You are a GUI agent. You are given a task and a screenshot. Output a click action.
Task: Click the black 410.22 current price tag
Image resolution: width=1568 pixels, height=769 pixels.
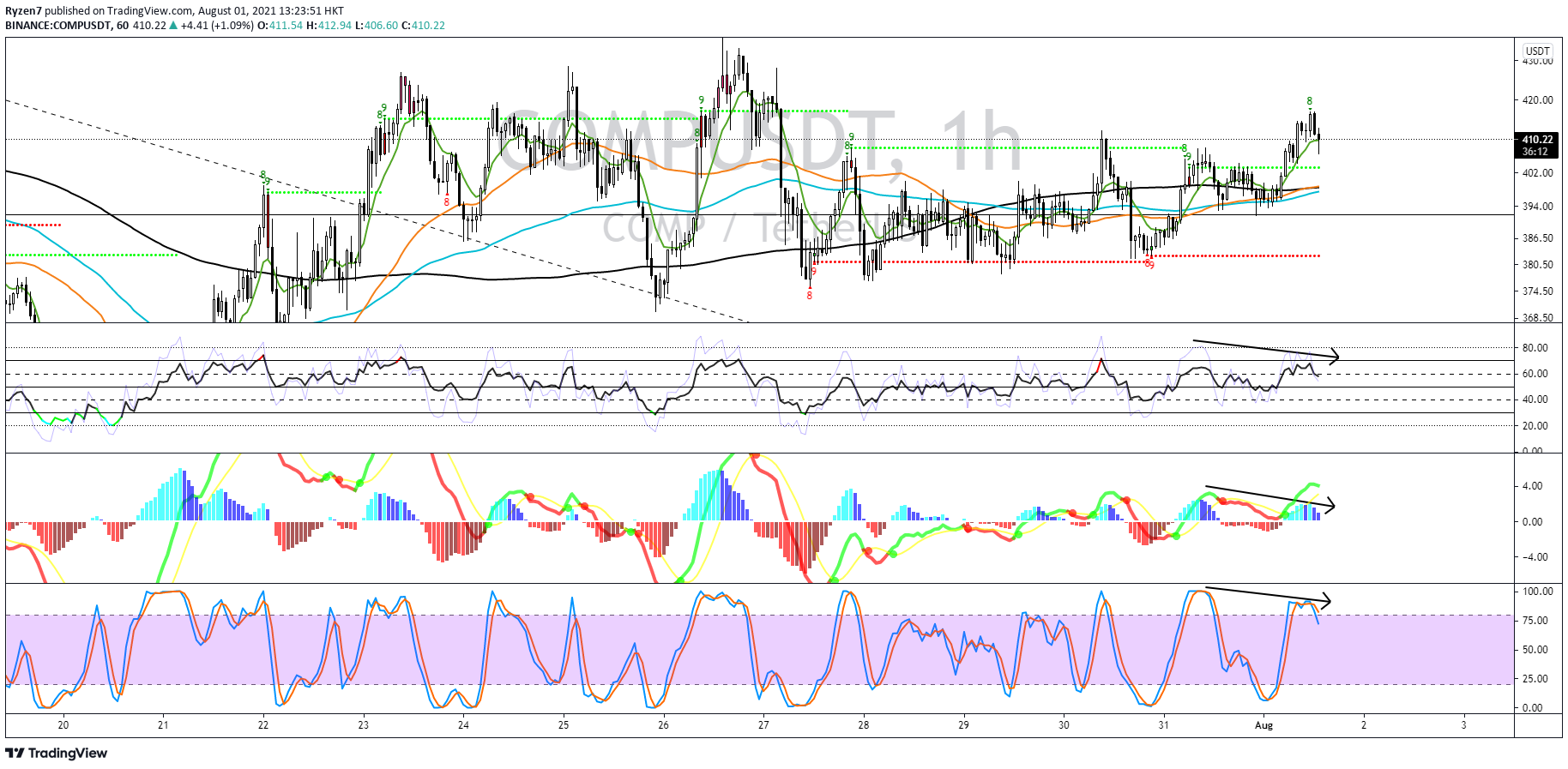(x=1537, y=139)
